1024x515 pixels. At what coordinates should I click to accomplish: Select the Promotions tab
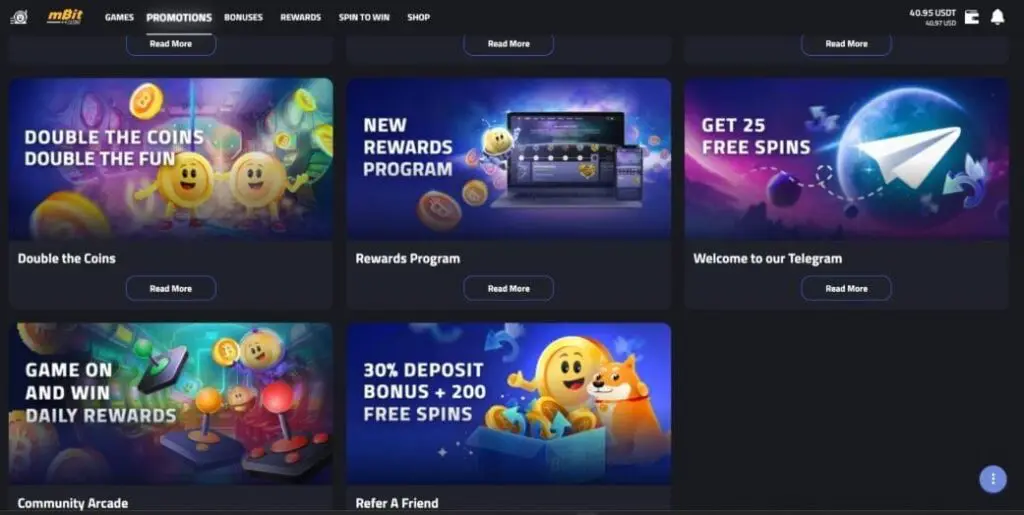179,18
